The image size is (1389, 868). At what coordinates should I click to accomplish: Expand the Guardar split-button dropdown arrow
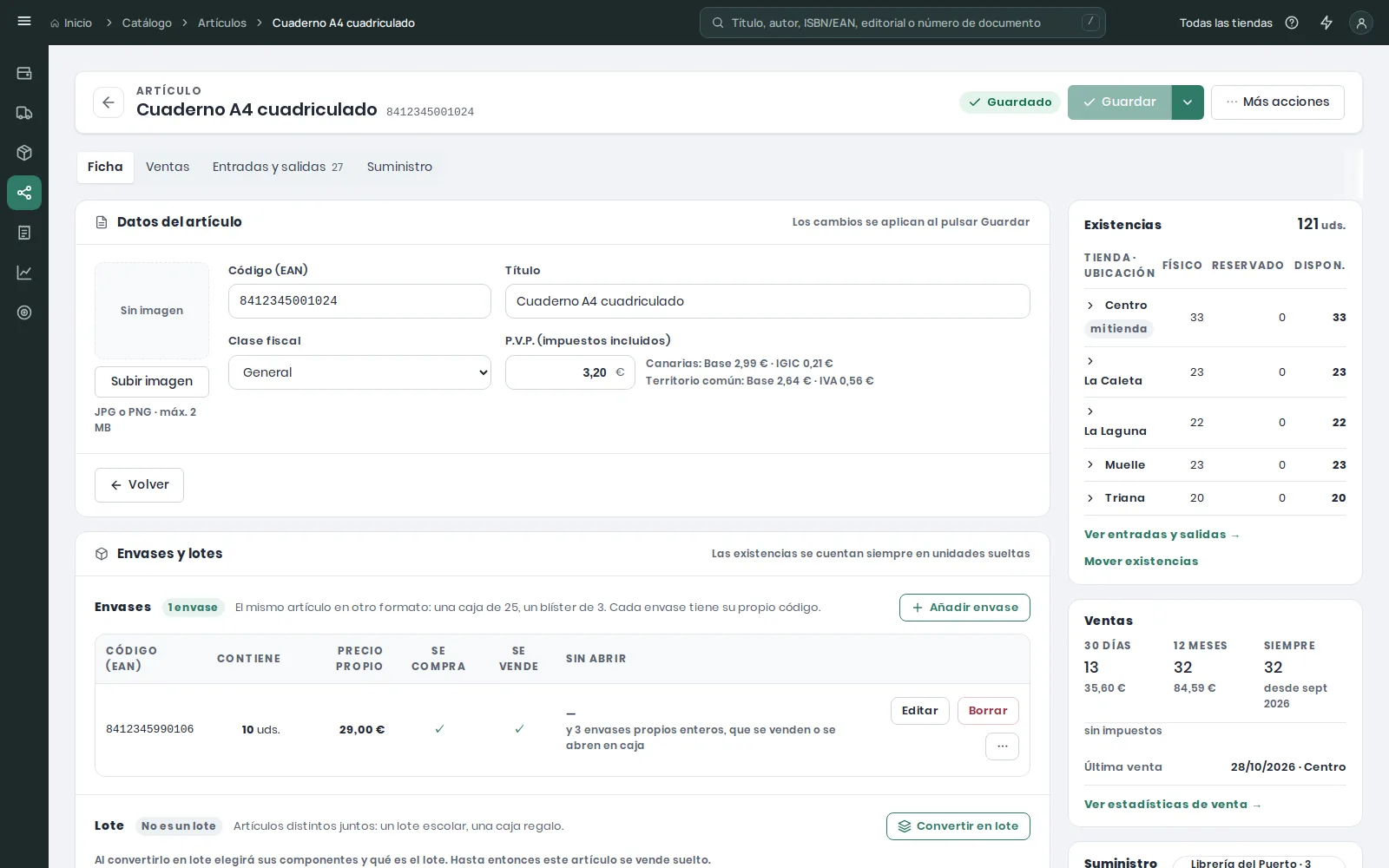pos(1188,102)
